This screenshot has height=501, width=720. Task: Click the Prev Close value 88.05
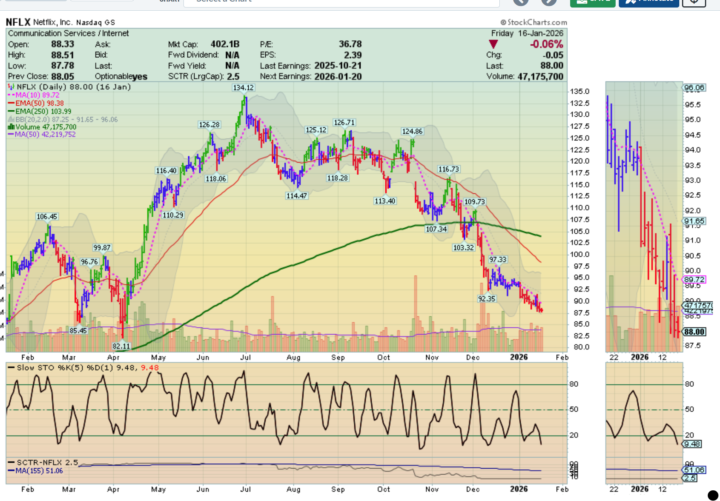[x=62, y=76]
